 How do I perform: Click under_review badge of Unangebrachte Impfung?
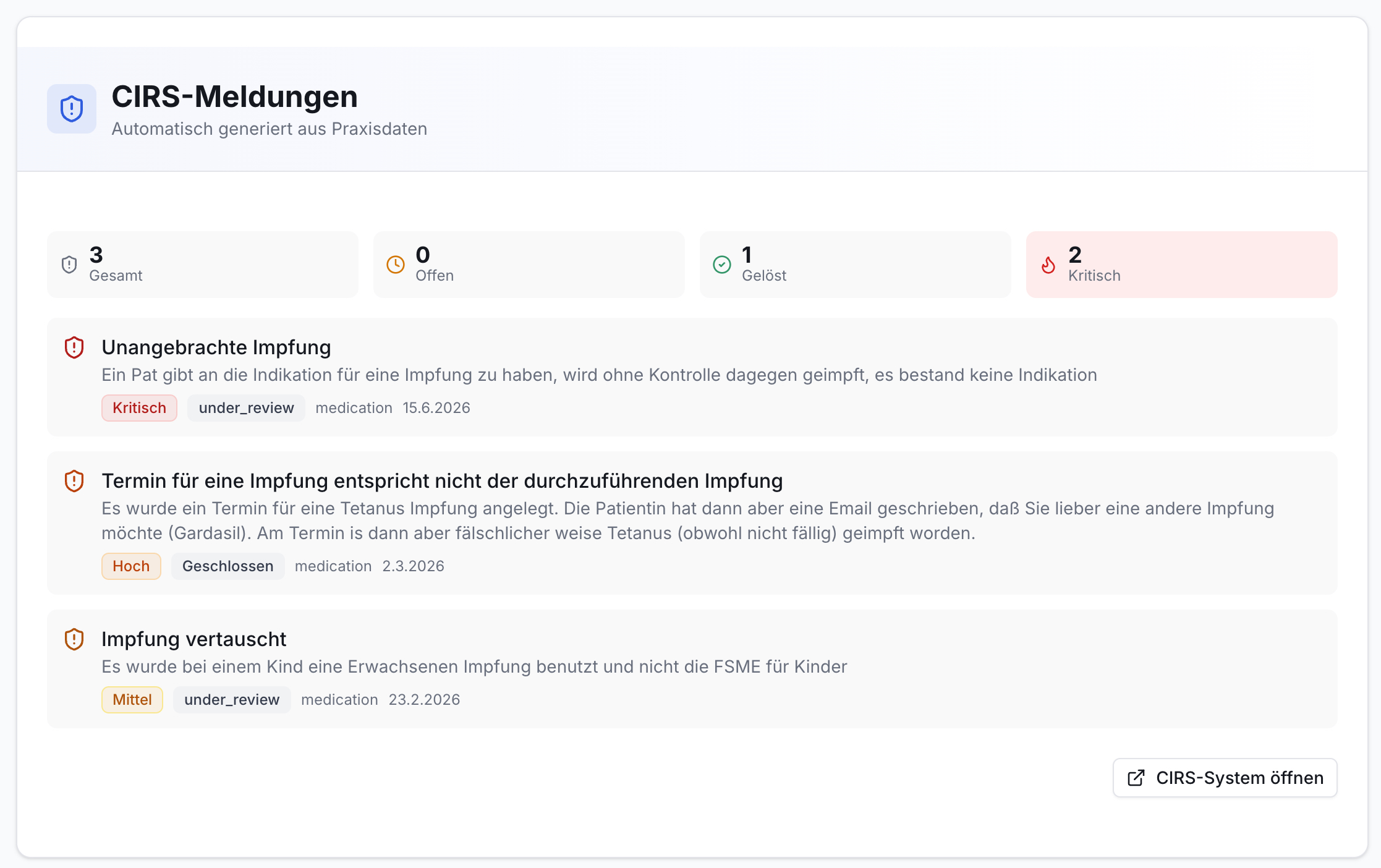[246, 408]
